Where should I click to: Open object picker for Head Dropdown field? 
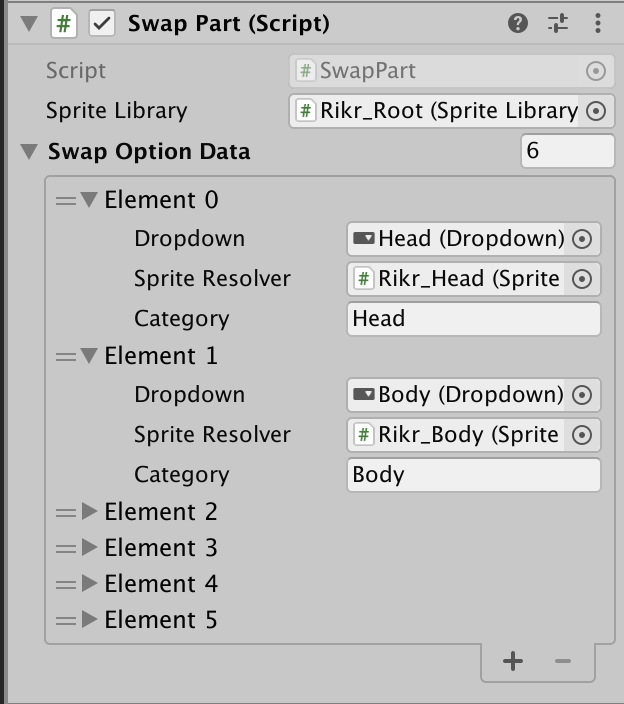point(583,239)
